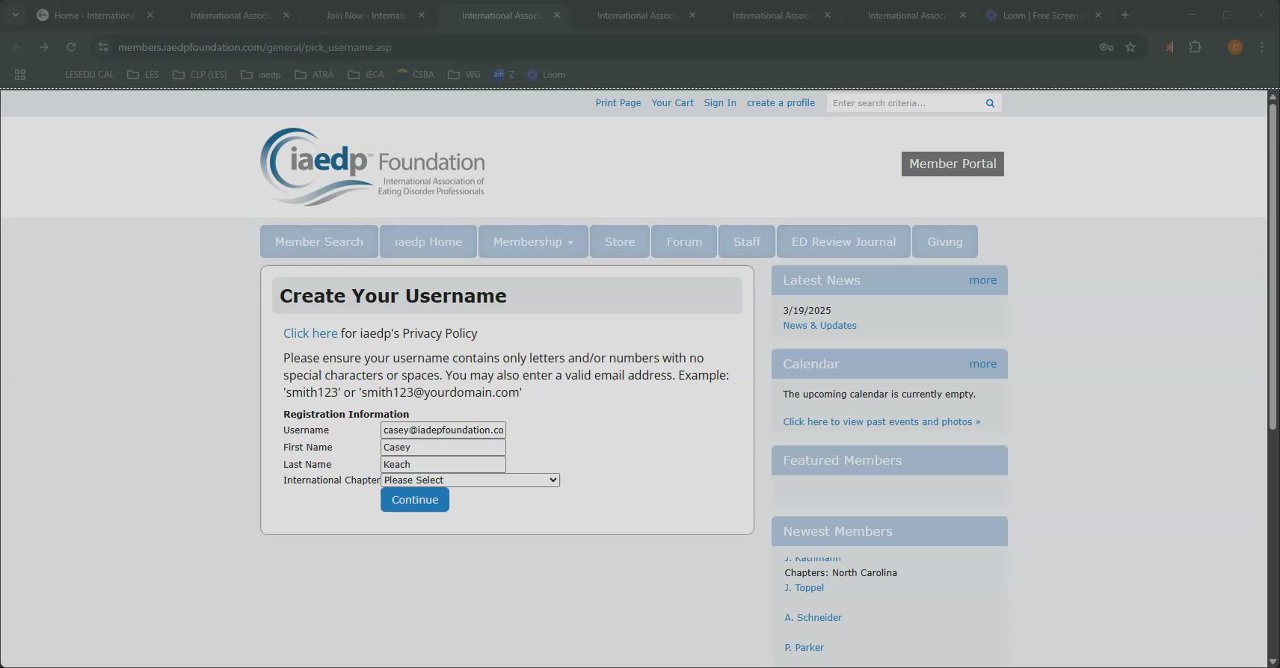Screen dimensions: 1280x668
Task: Open the CSBA bookmark
Action: click(415, 74)
